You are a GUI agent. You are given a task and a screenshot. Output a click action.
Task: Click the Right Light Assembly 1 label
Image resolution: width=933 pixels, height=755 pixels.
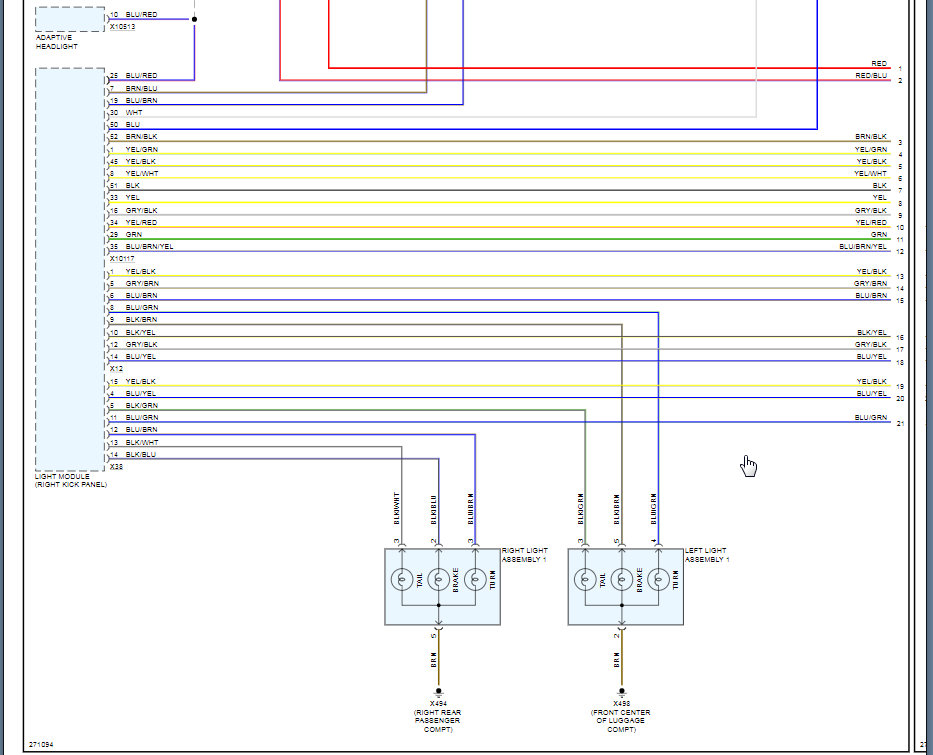pyautogui.click(x=524, y=555)
